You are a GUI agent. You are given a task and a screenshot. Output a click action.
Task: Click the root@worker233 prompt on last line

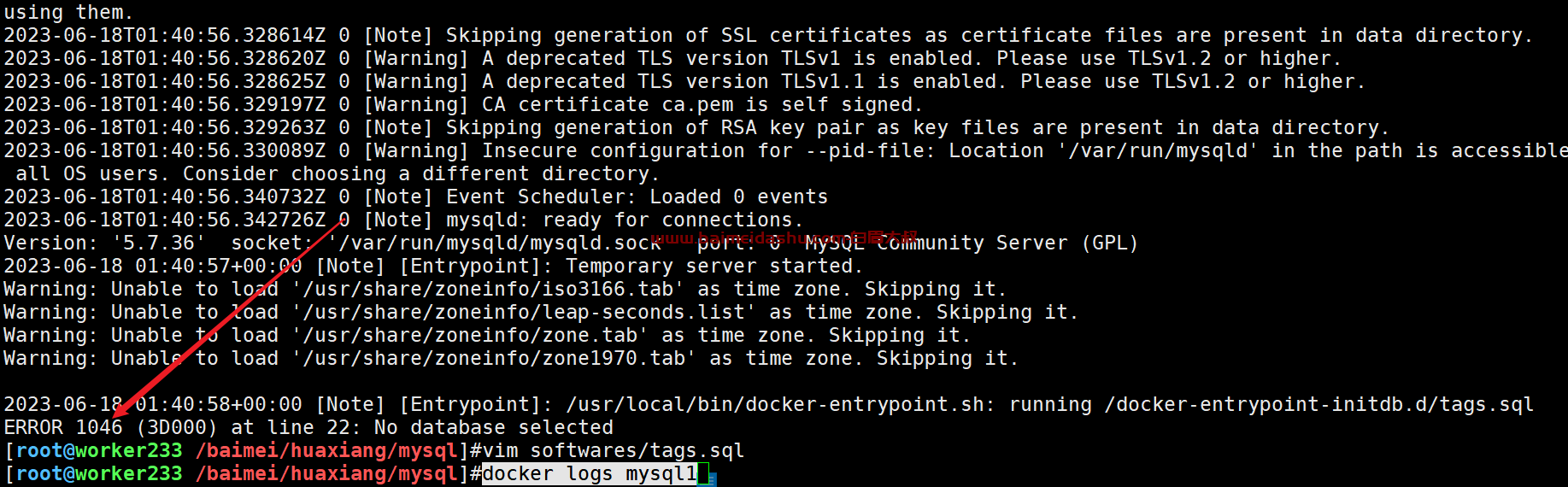pos(99,474)
